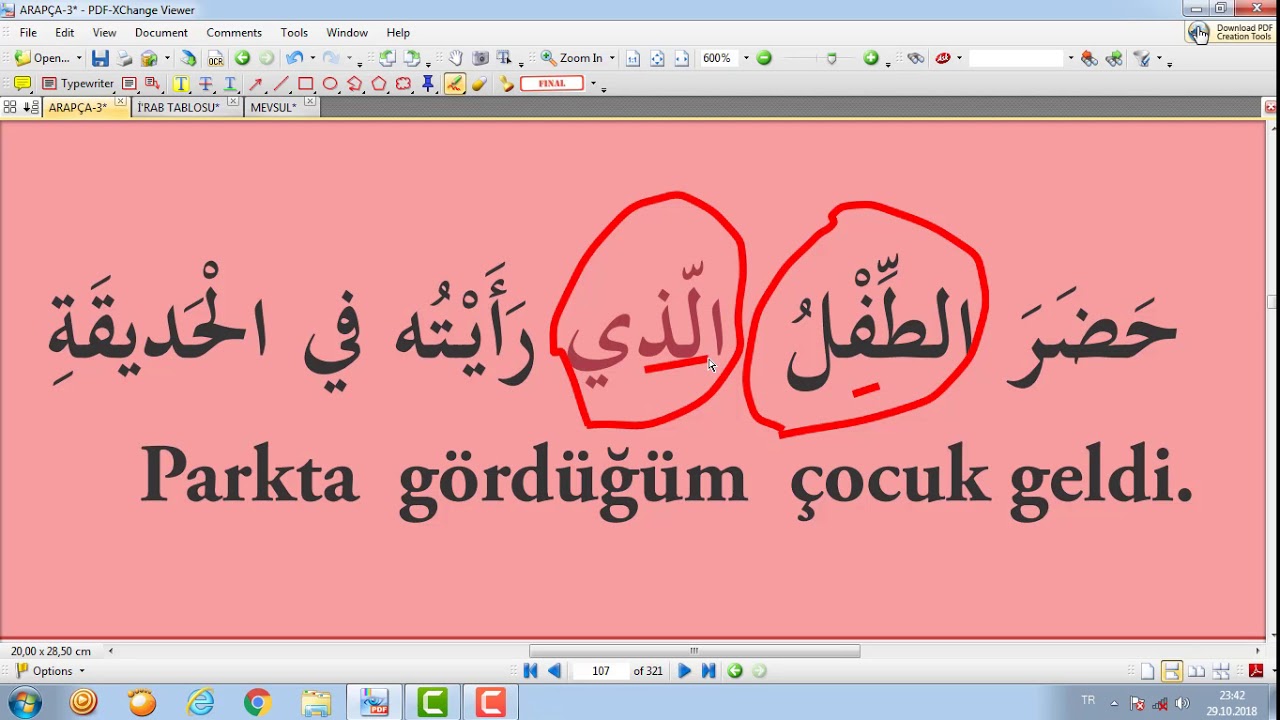Screen dimensions: 1280x720
Task: Open the Document menu
Action: pos(161,32)
